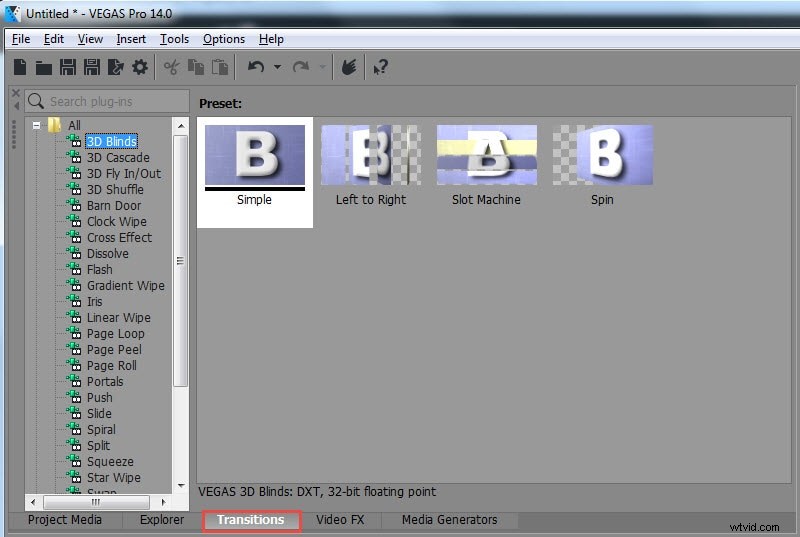The image size is (800, 537).
Task: Undo the last action
Action: pos(256,67)
